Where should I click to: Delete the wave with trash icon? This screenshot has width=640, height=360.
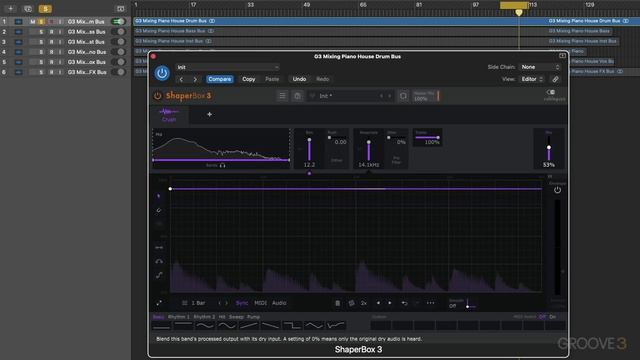pos(337,303)
